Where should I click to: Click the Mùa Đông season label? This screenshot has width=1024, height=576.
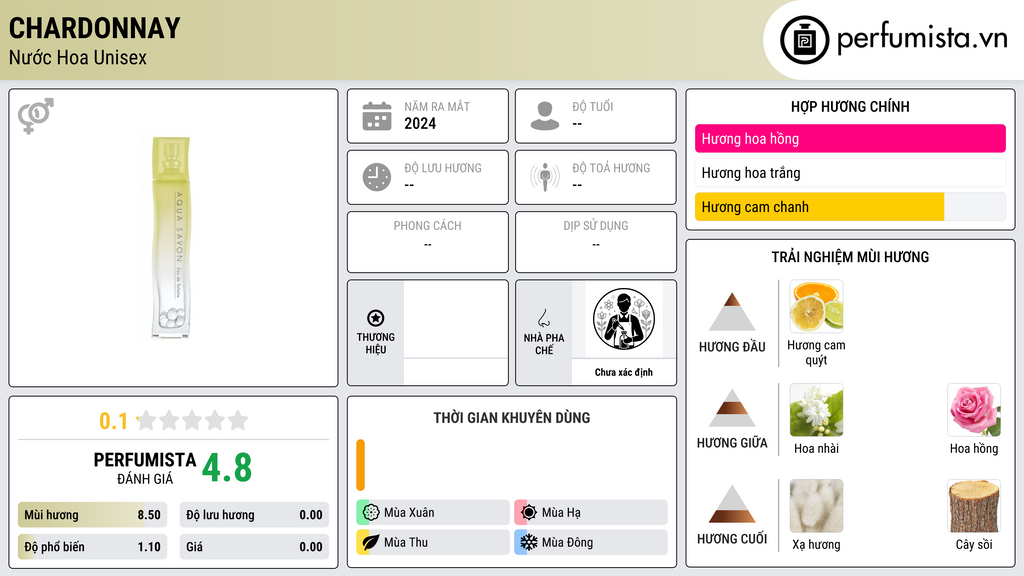click(x=568, y=542)
